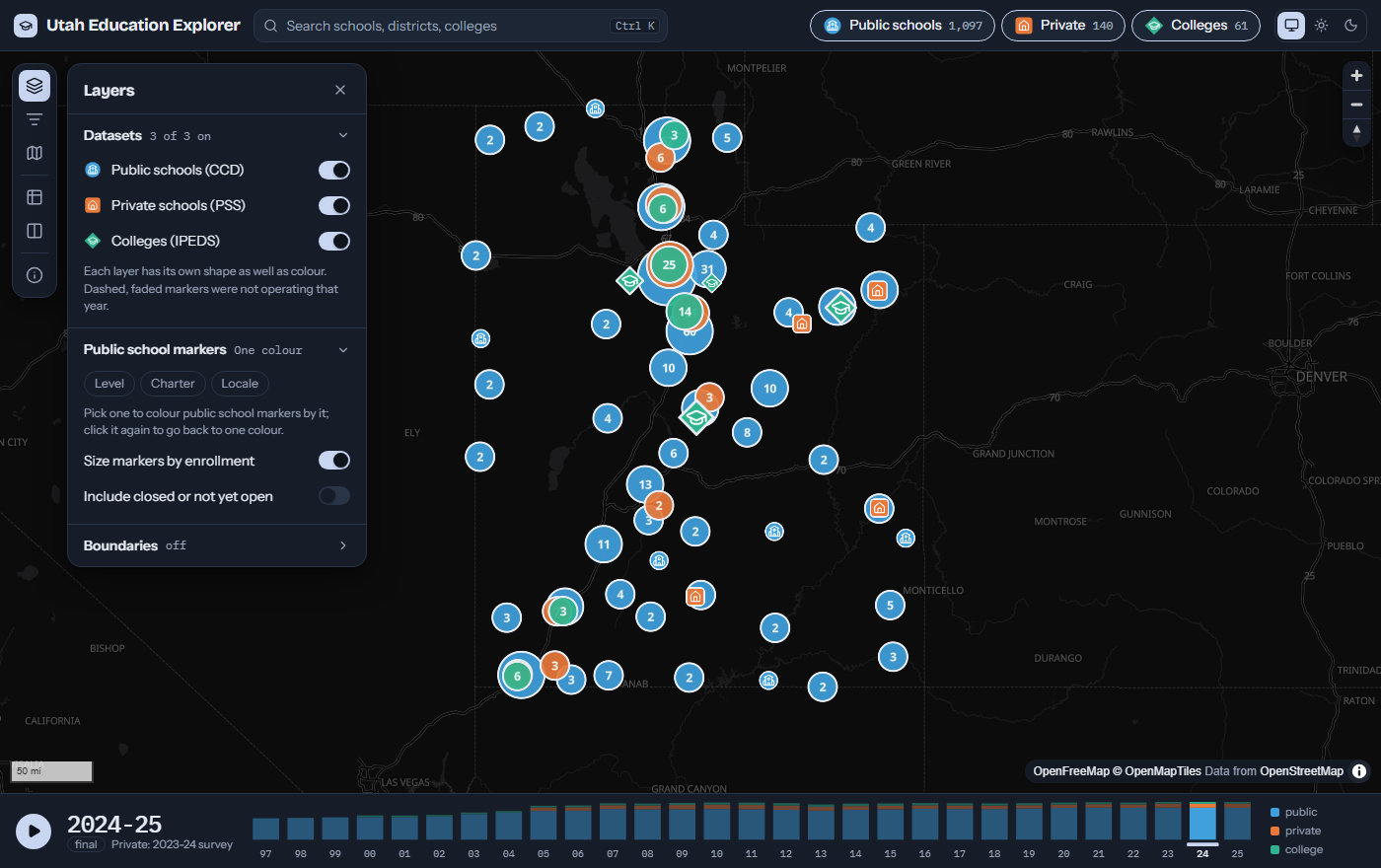The width and height of the screenshot is (1381, 868).
Task: Open the folded-map icon in the side rail
Action: [x=35, y=153]
